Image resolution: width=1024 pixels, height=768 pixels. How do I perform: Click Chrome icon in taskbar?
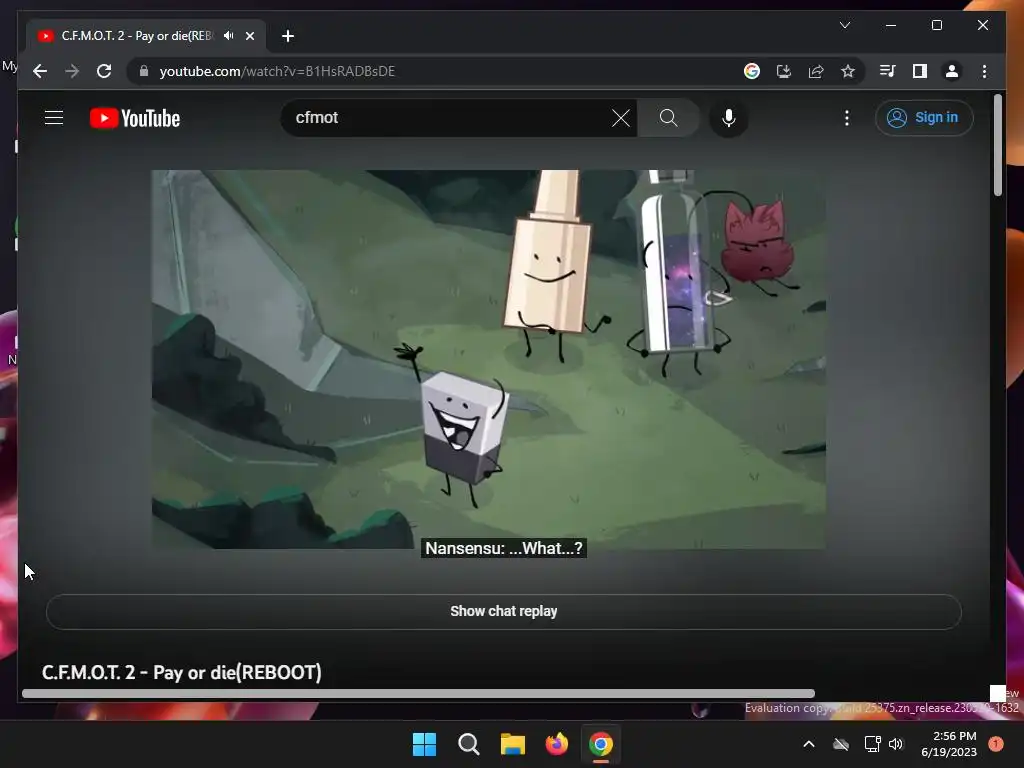[x=601, y=744]
